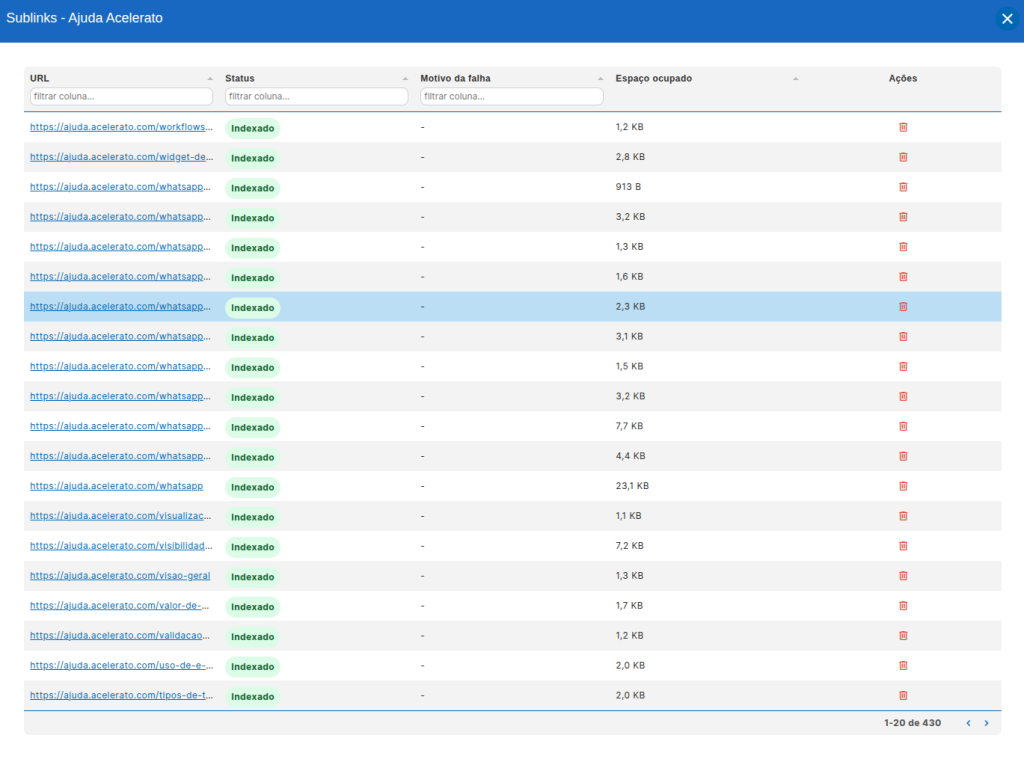
Task: Delete the workflows sublink row
Action: (x=903, y=127)
